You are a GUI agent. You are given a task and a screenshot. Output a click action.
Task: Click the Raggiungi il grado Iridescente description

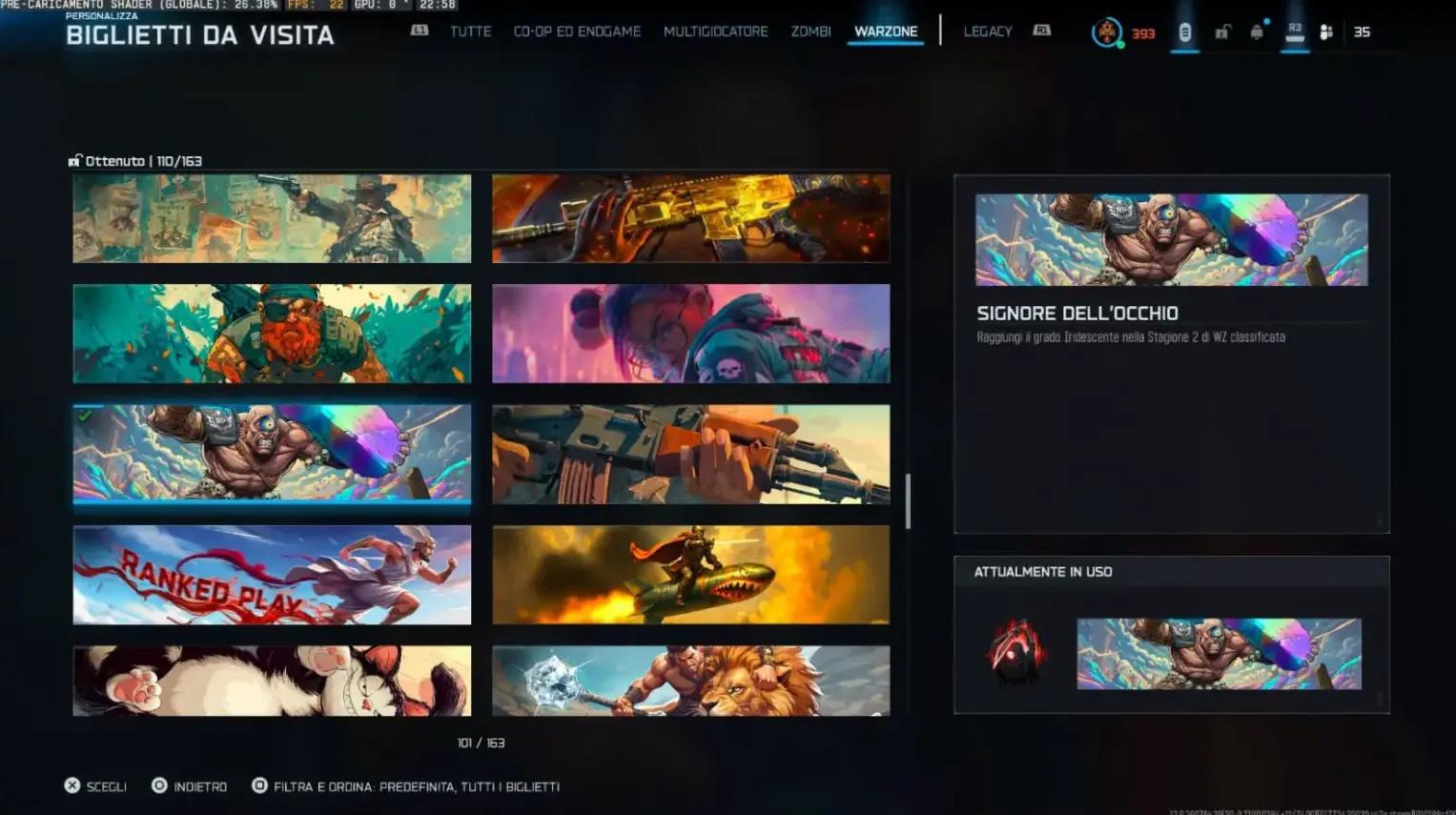click(1131, 336)
